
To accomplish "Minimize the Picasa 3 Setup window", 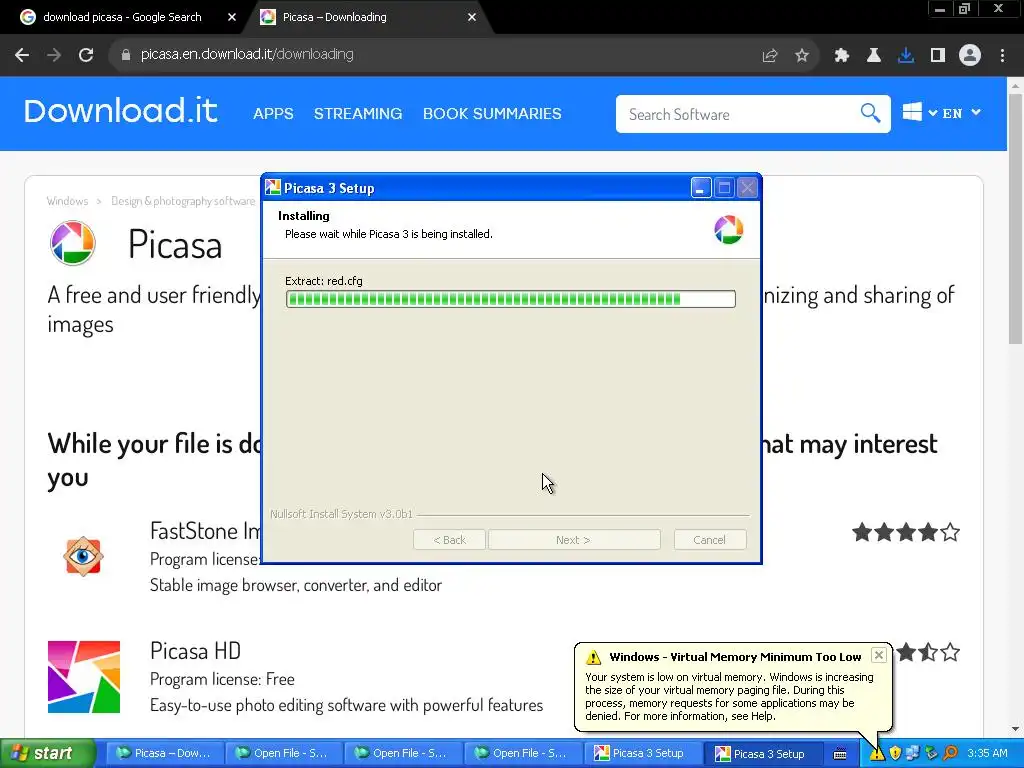I will 701,188.
